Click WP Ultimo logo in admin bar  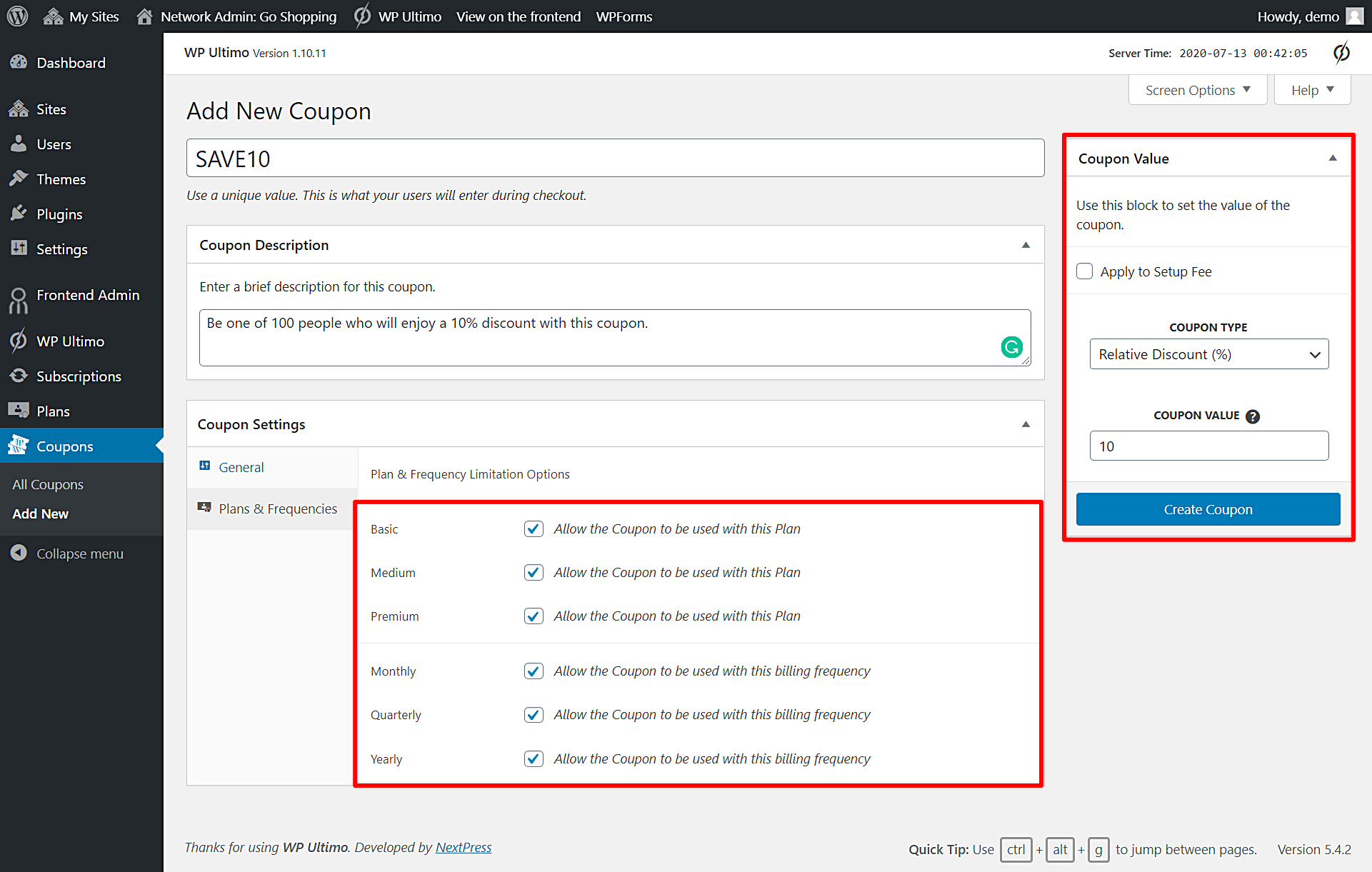[362, 16]
